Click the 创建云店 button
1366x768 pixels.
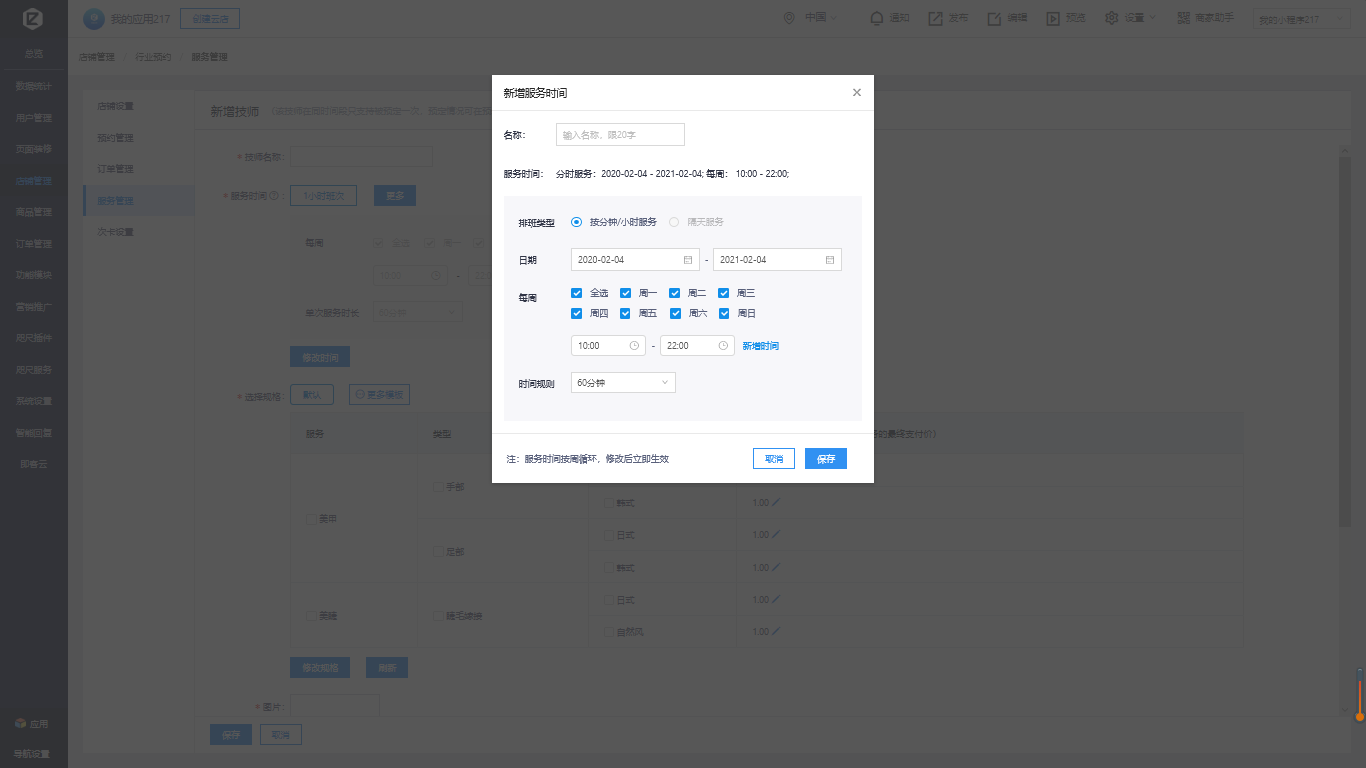pyautogui.click(x=210, y=18)
